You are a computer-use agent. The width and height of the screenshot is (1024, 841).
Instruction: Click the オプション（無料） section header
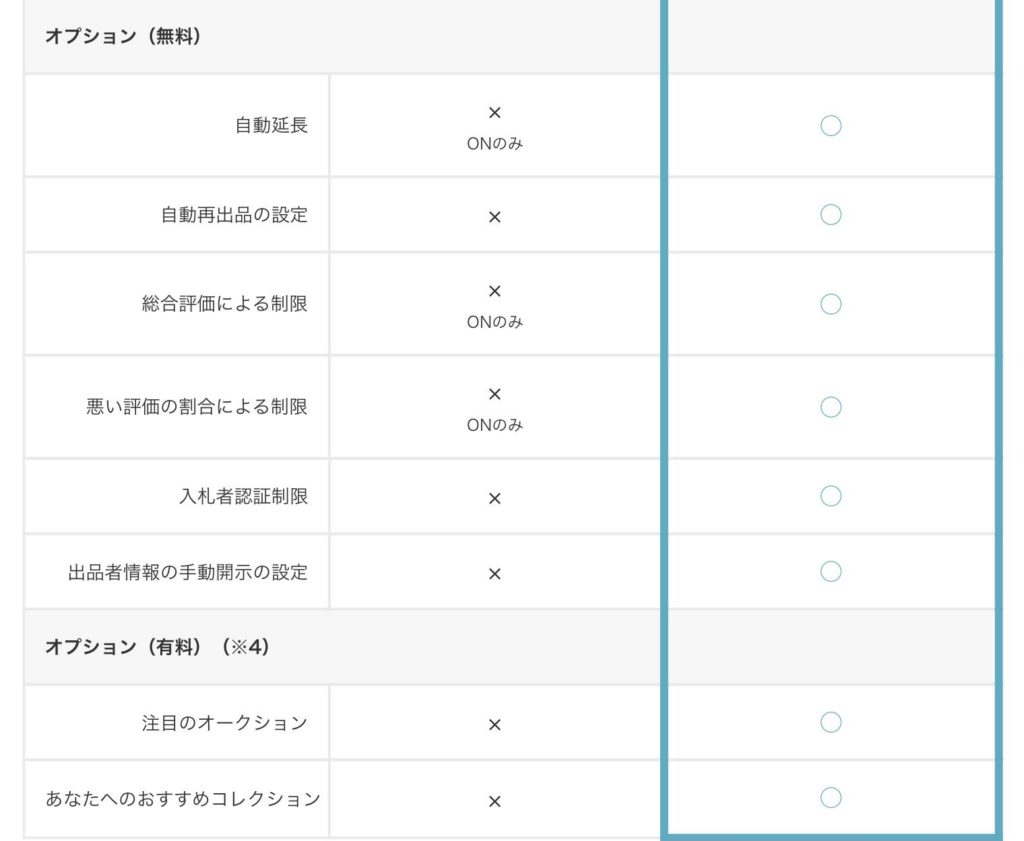tap(123, 36)
